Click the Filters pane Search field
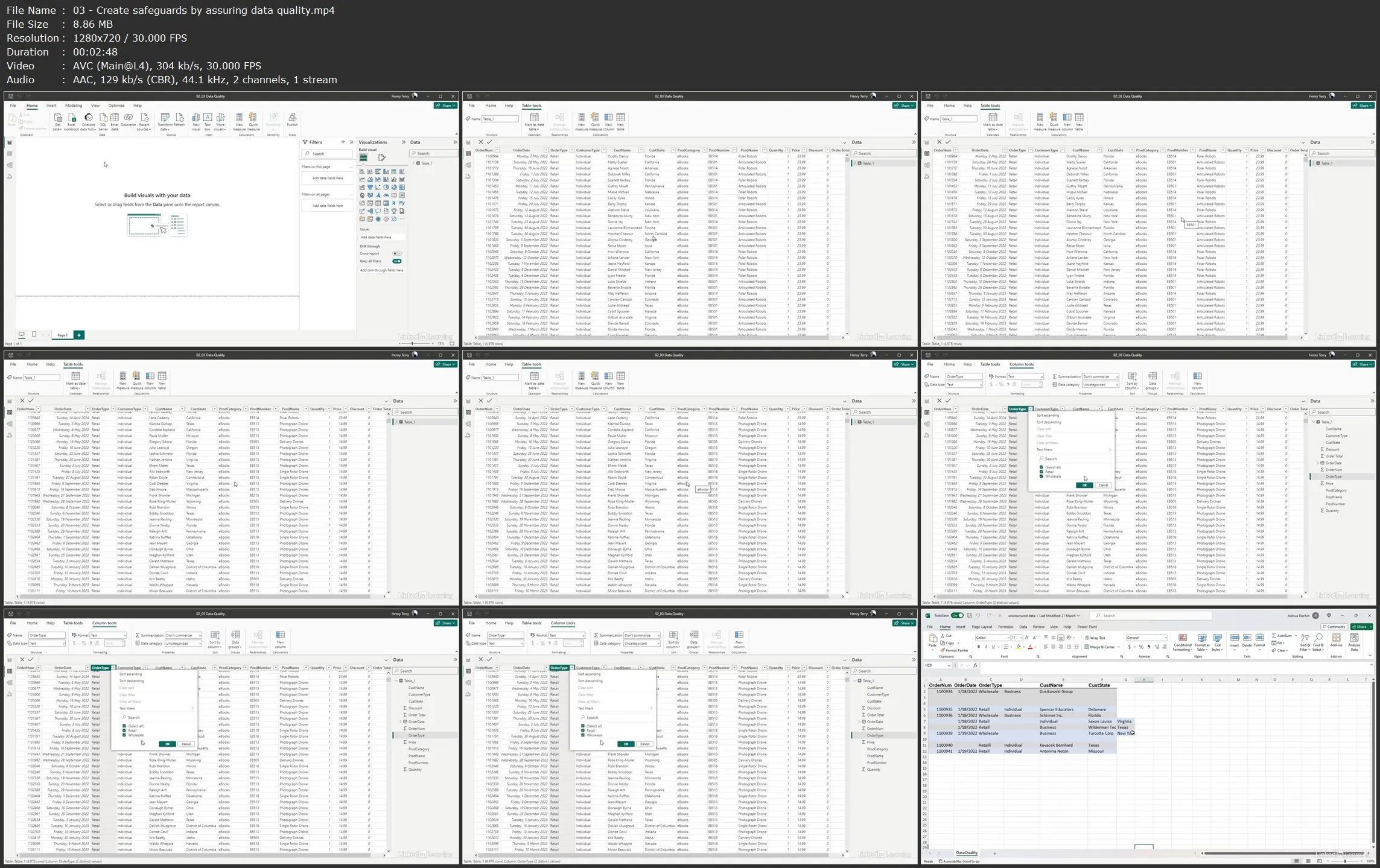This screenshot has width=1380, height=868. pyautogui.click(x=328, y=154)
